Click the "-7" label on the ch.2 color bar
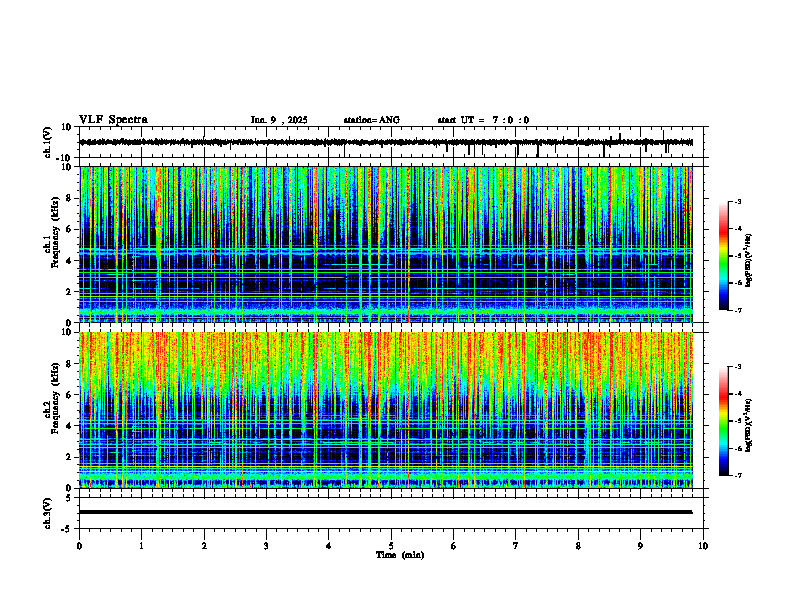 click(x=737, y=475)
